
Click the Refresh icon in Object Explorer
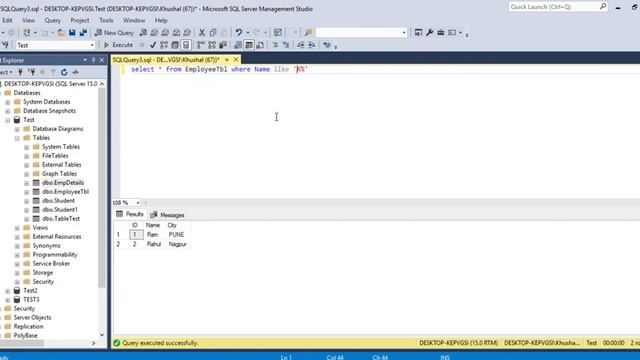click(x=64, y=72)
